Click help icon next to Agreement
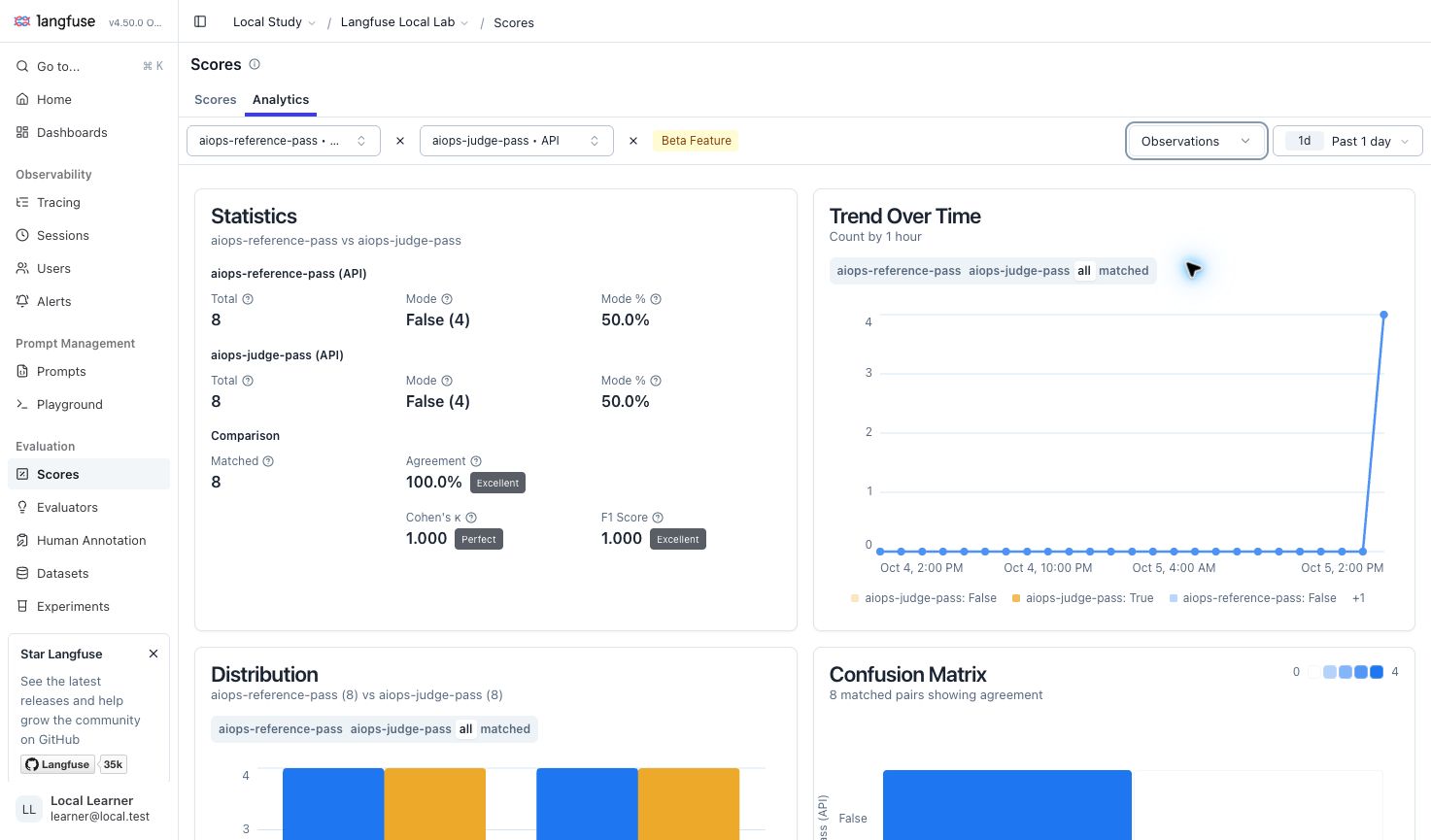The width and height of the screenshot is (1431, 840). pyautogui.click(x=476, y=461)
